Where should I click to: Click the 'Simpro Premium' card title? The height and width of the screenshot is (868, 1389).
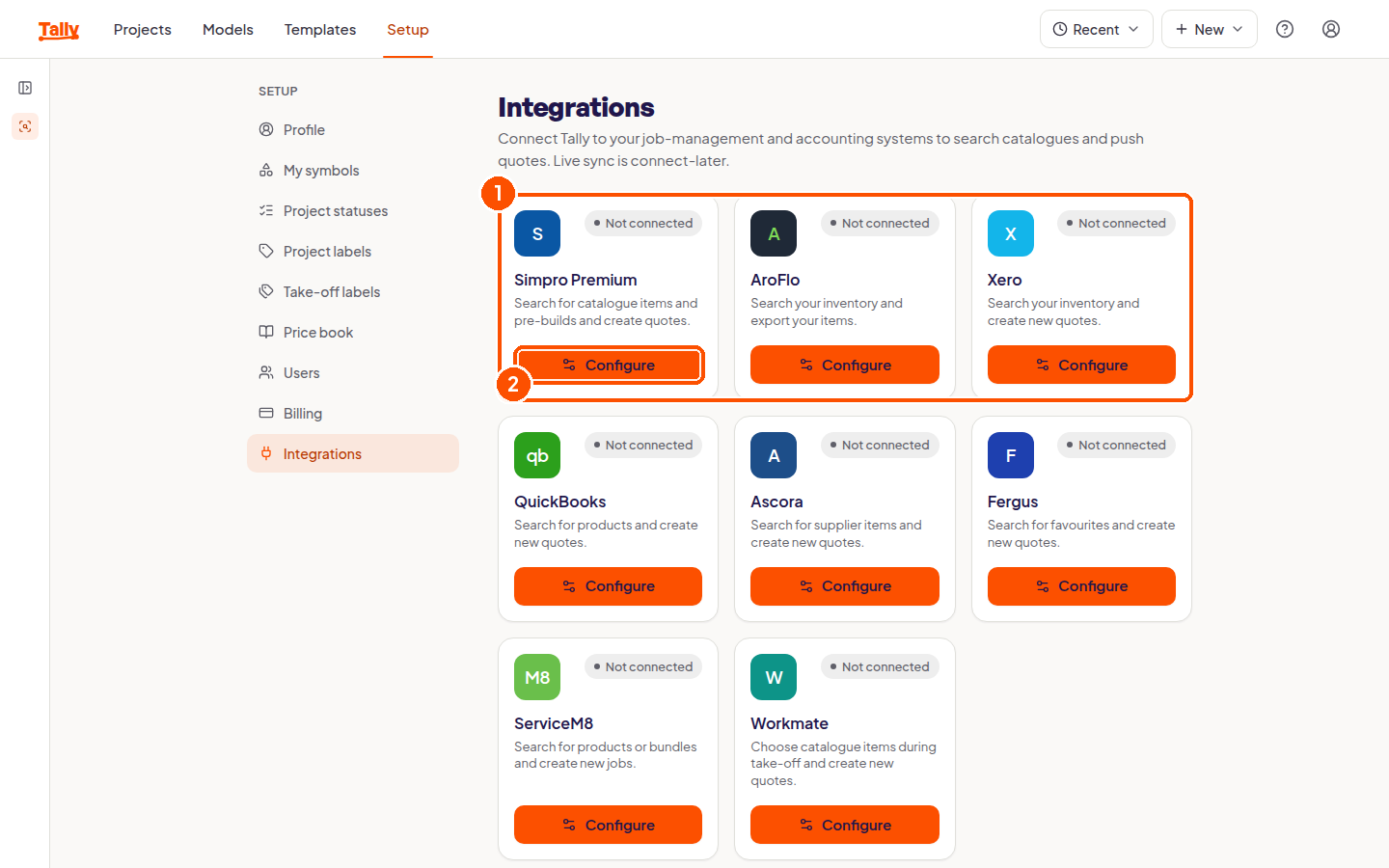click(x=576, y=280)
